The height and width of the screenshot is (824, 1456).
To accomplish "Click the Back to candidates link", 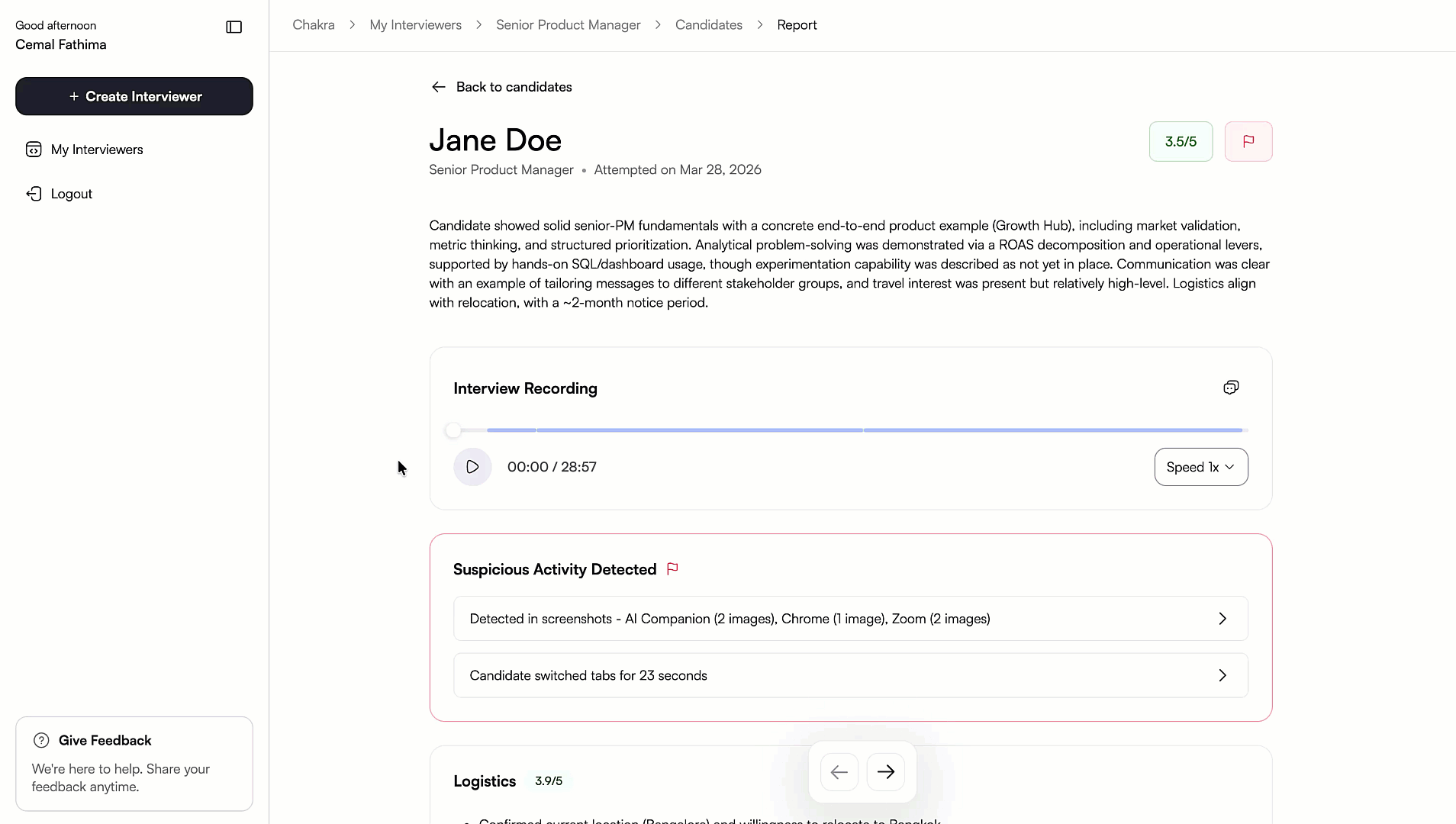I will click(x=514, y=87).
